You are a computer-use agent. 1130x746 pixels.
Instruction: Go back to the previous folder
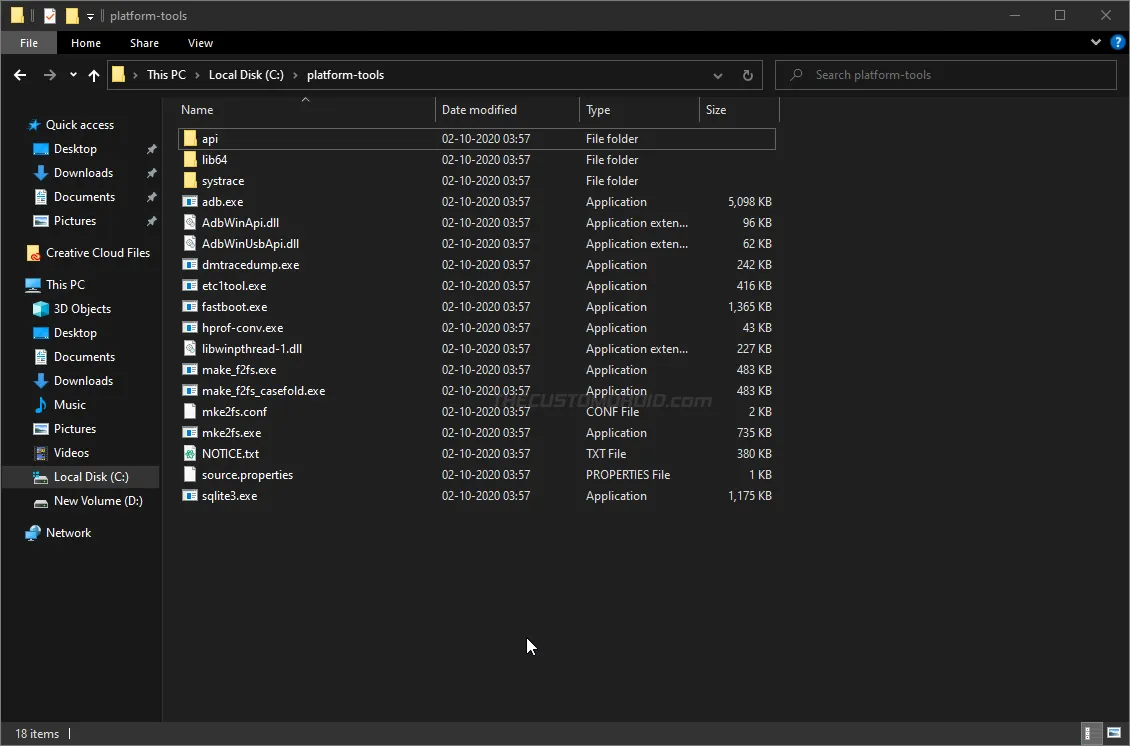coord(20,75)
